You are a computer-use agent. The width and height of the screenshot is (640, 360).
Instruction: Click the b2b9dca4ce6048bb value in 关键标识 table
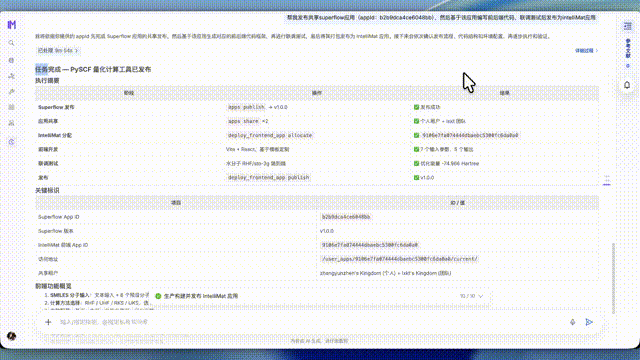346,217
